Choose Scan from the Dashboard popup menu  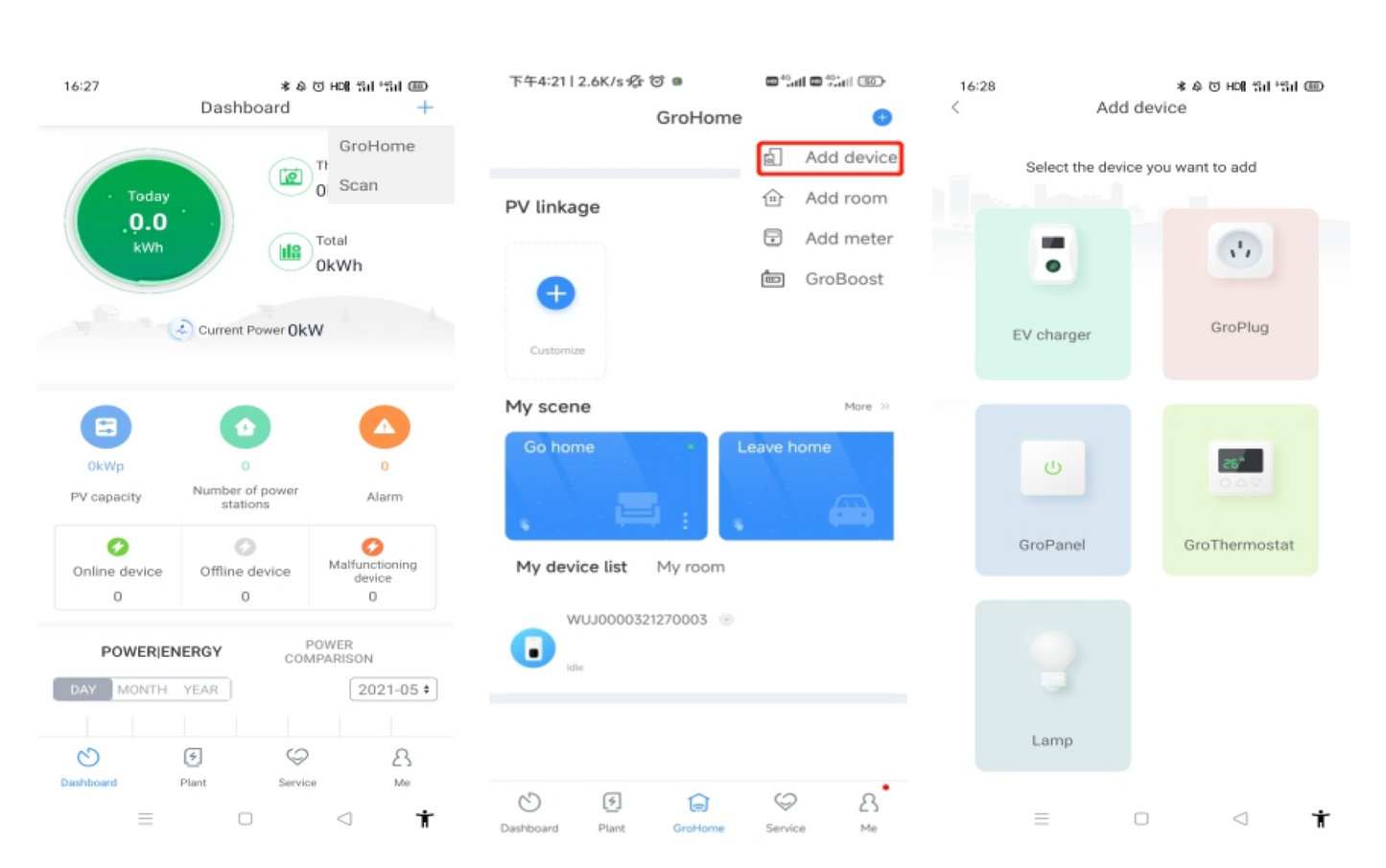359,185
